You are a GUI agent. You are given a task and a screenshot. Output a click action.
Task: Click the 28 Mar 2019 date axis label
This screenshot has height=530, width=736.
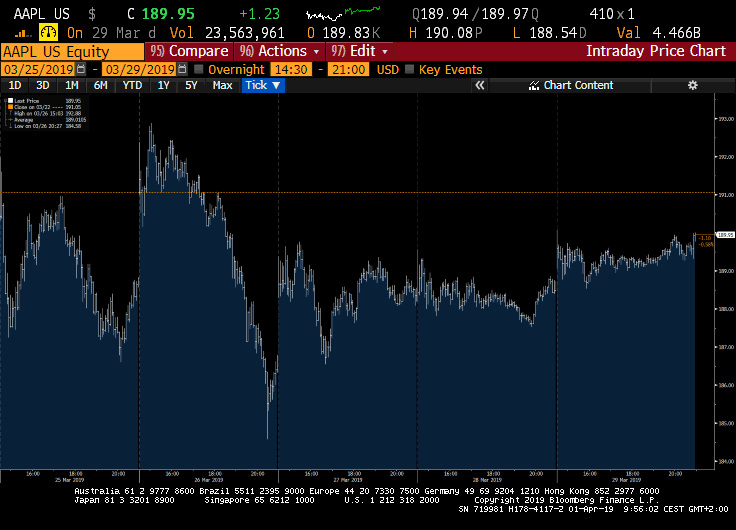[487, 480]
